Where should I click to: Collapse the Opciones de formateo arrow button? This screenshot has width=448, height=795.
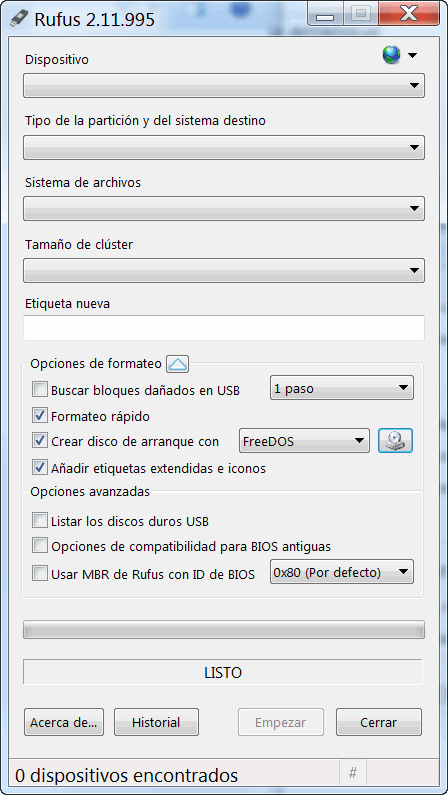(177, 364)
